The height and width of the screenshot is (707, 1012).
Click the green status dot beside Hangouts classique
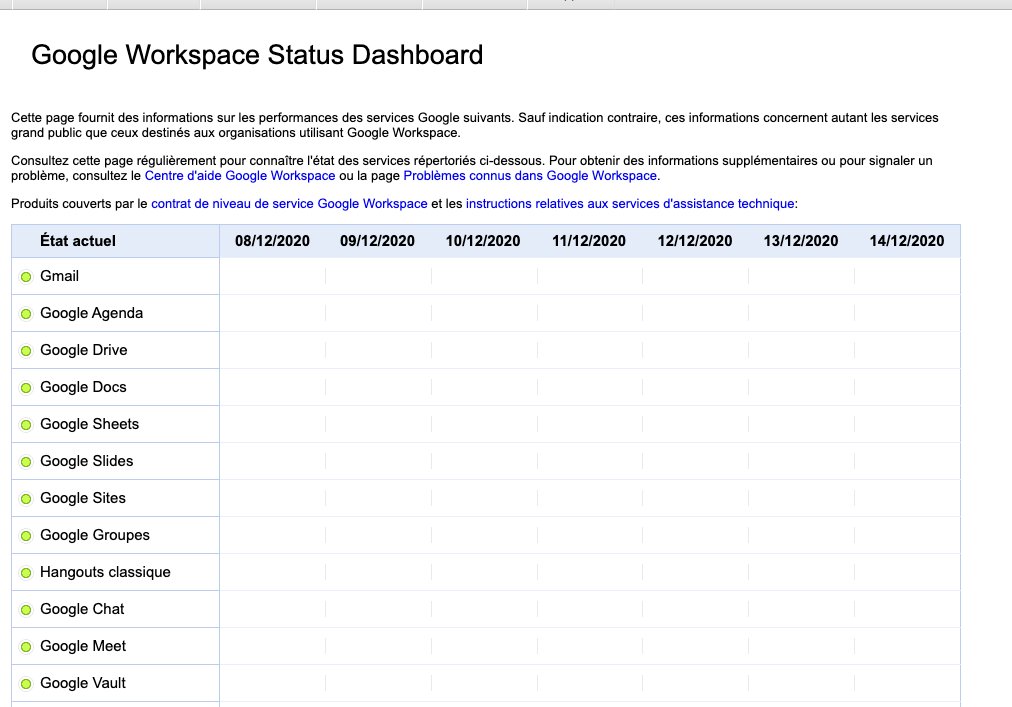(x=26, y=573)
